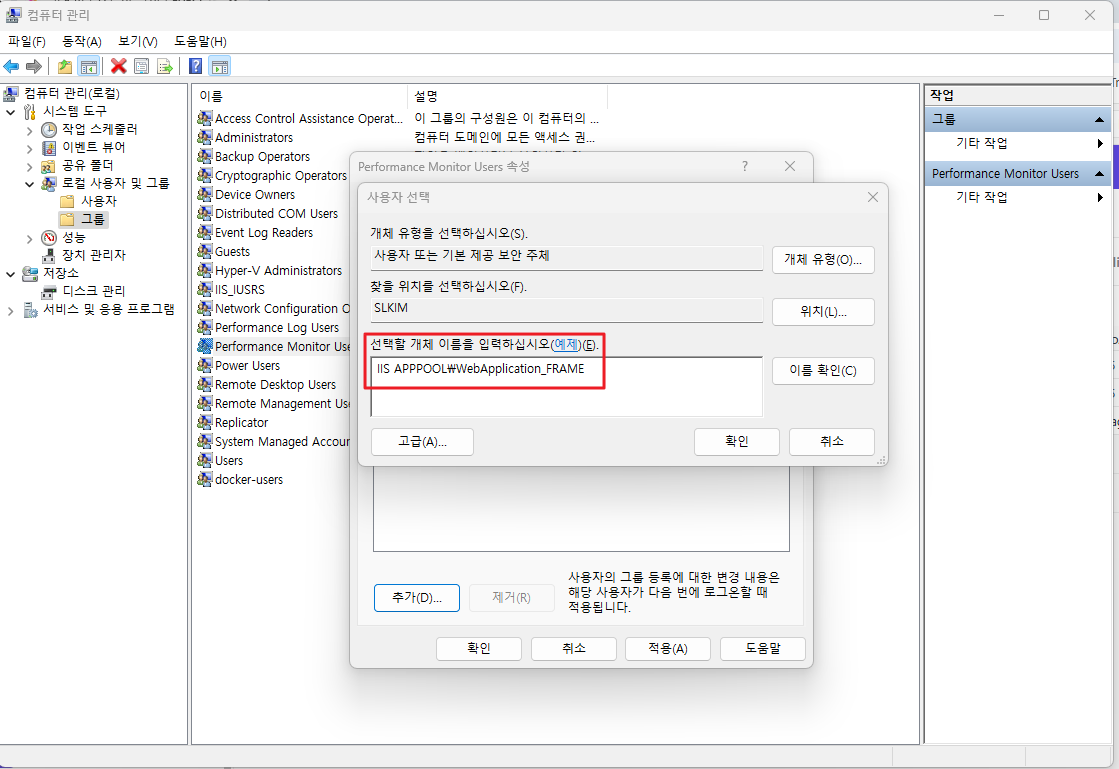
Task: Click the 고급(A)... button
Action: pos(421,441)
